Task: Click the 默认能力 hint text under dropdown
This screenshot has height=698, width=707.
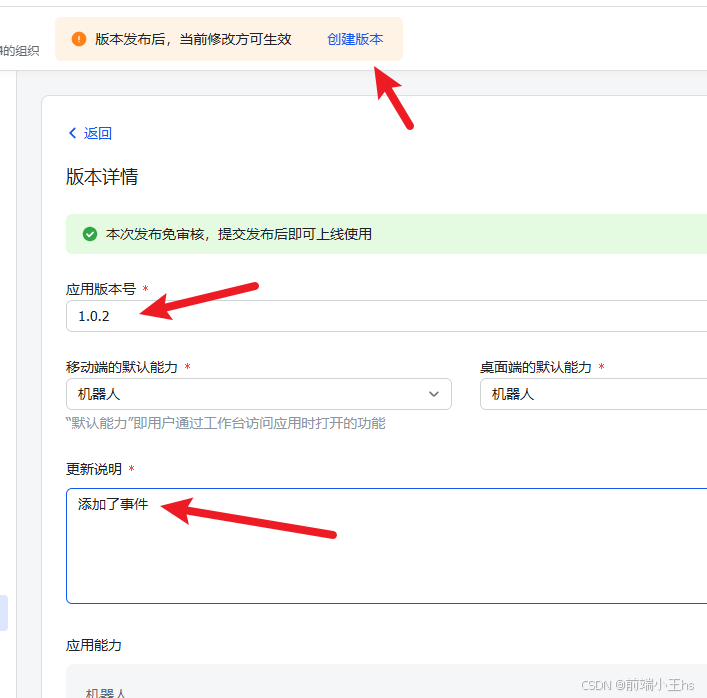Action: (x=225, y=423)
